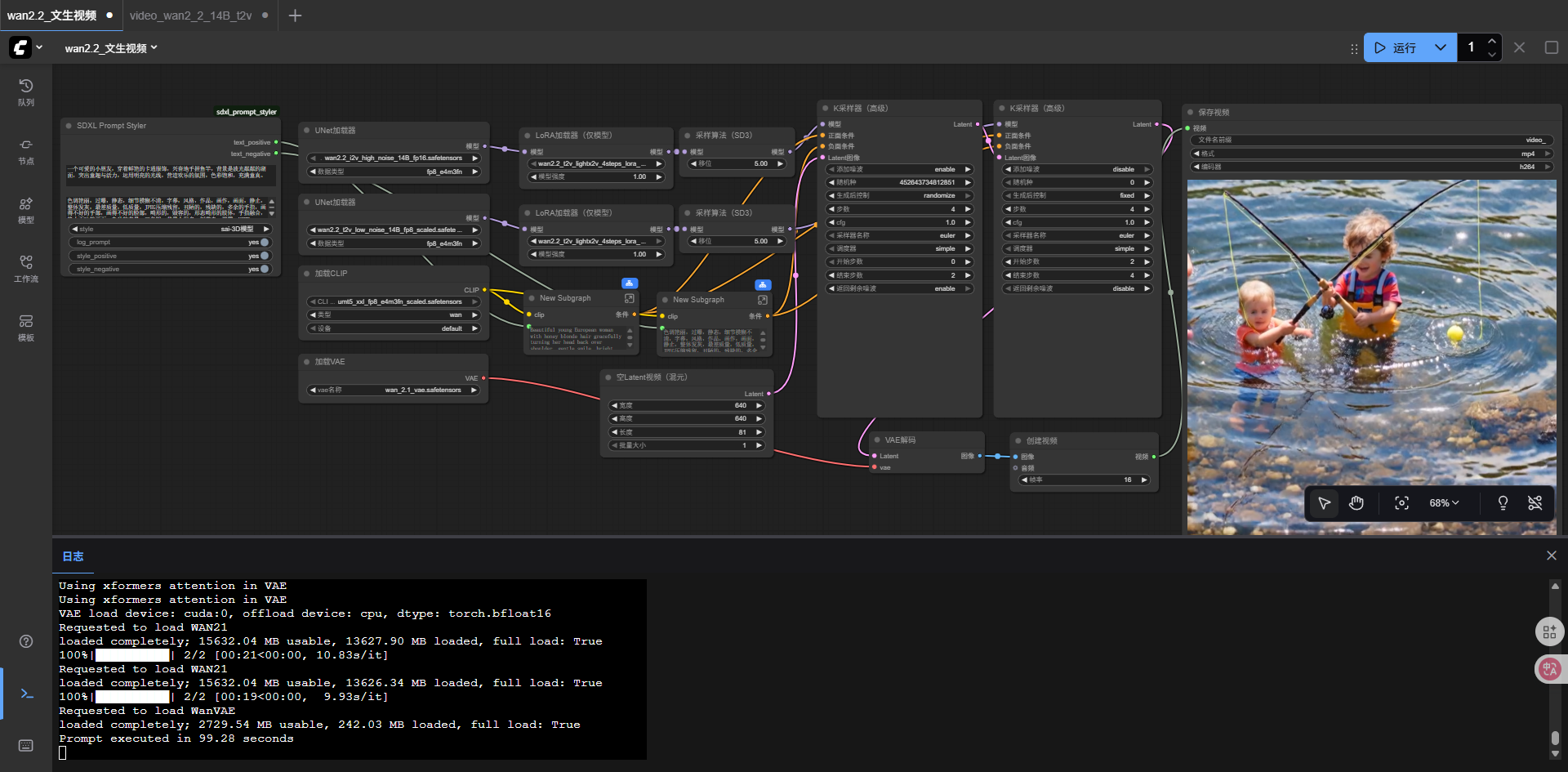
Task: Toggle the style_negative switch
Action: 265,269
